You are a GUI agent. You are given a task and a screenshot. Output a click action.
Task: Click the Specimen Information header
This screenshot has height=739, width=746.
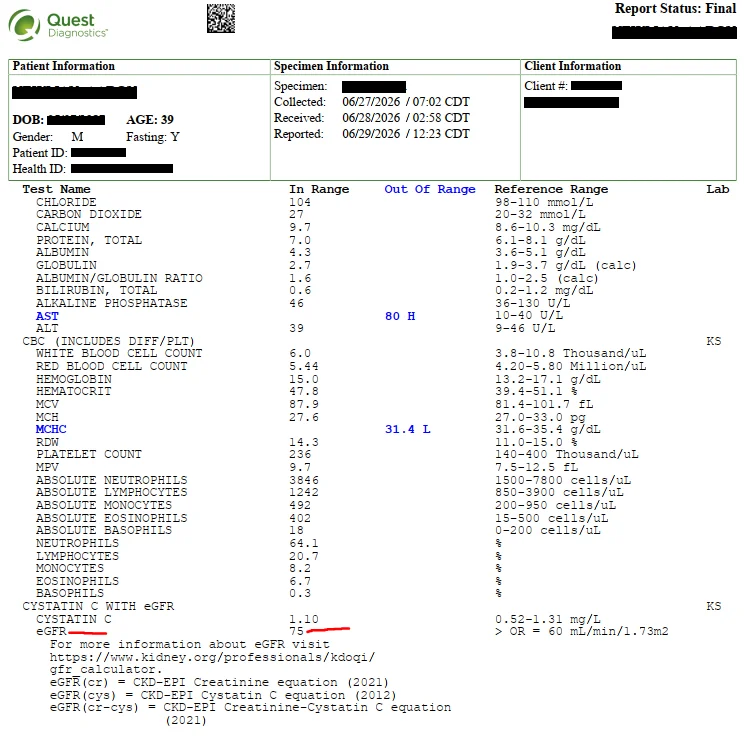pyautogui.click(x=331, y=66)
